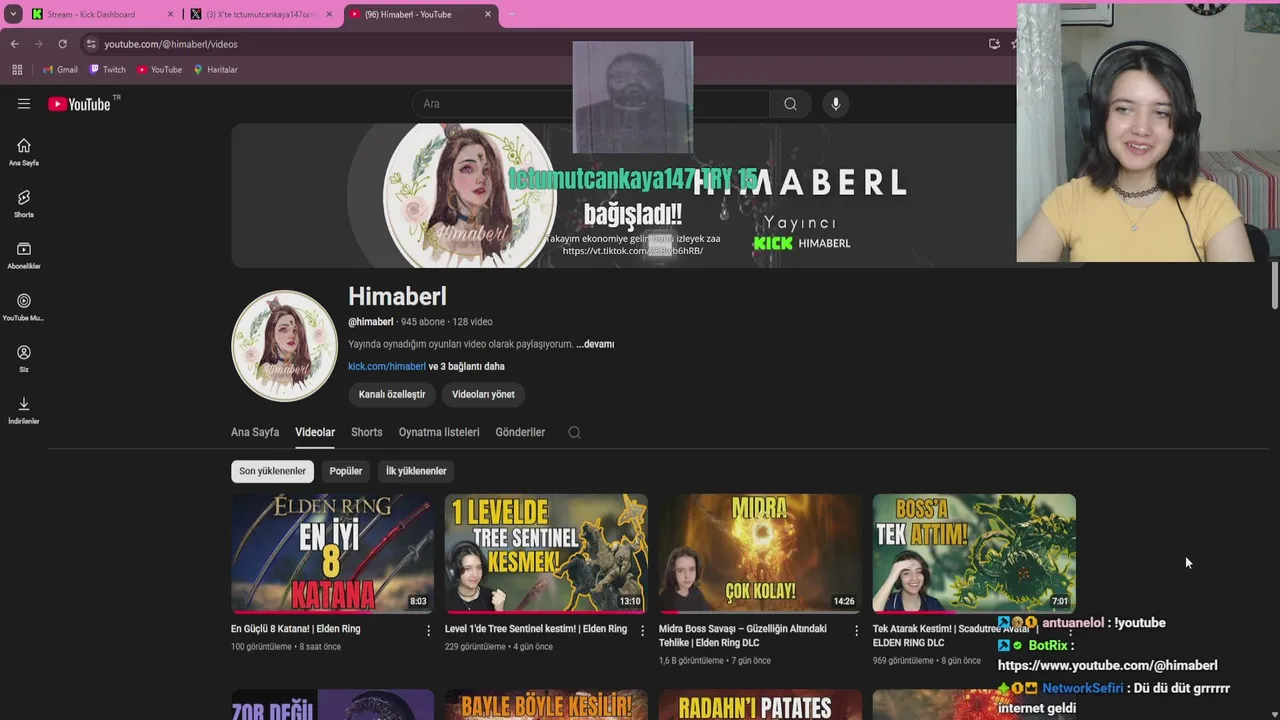
Task: Select the İlk yüklenenler filter chip
Action: [416, 471]
